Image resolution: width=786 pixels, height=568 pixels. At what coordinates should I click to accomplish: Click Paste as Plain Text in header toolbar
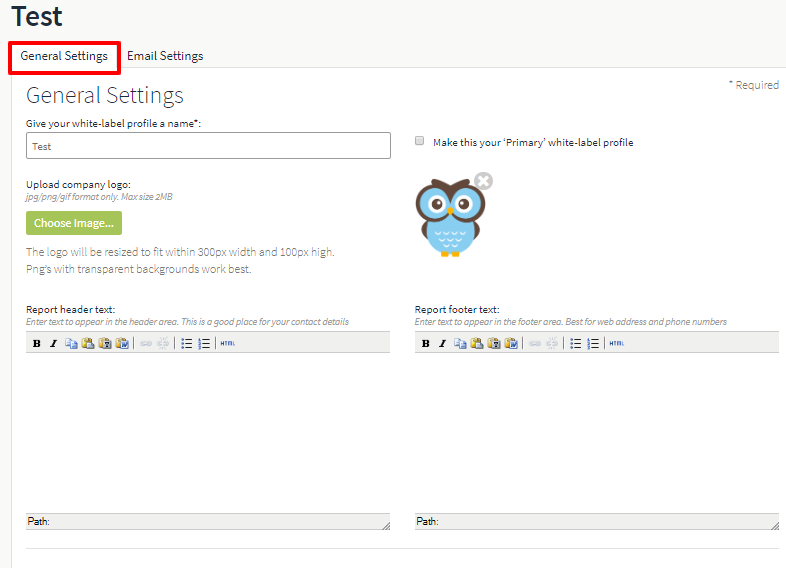[105, 343]
